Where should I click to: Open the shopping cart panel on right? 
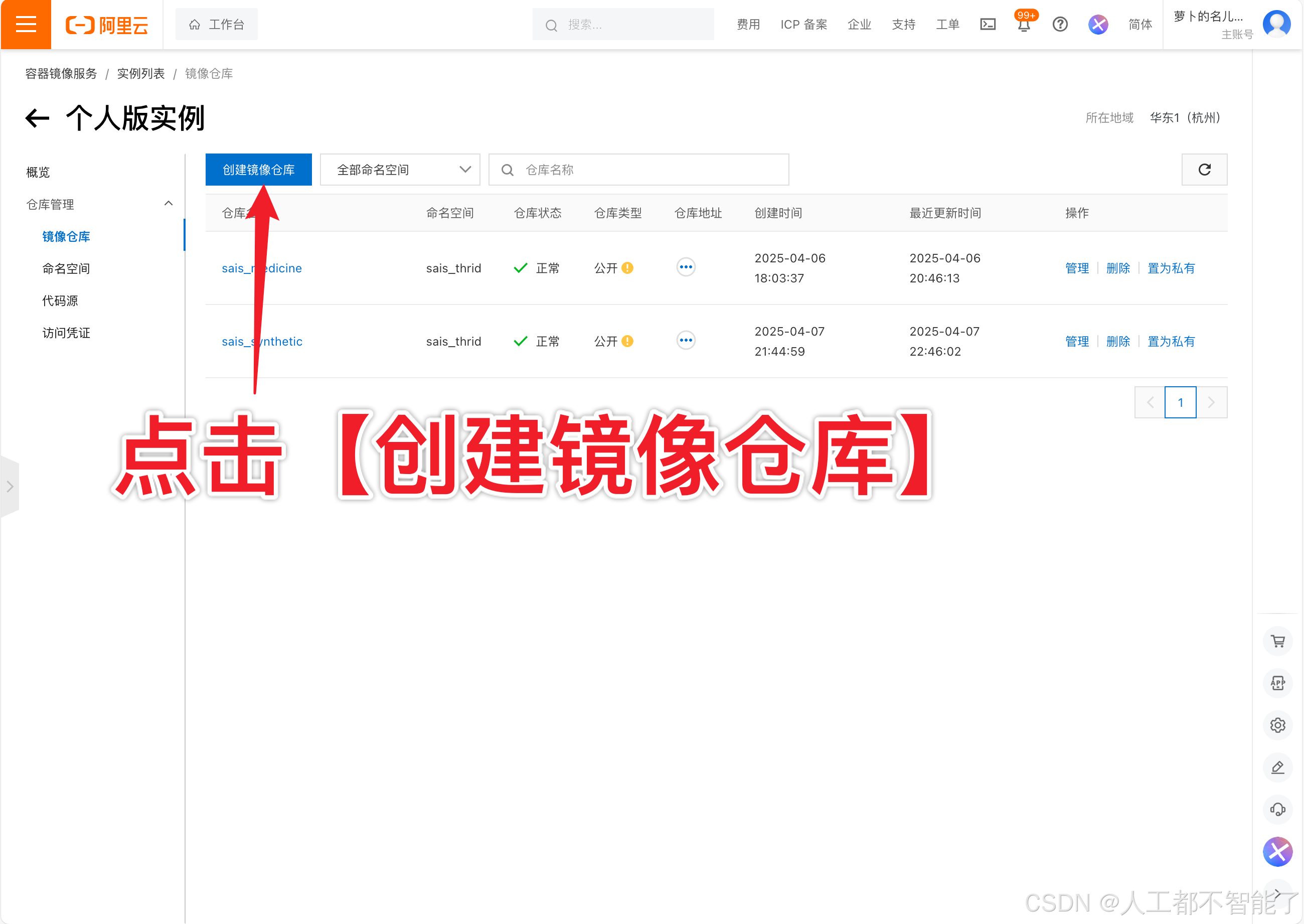click(1278, 641)
